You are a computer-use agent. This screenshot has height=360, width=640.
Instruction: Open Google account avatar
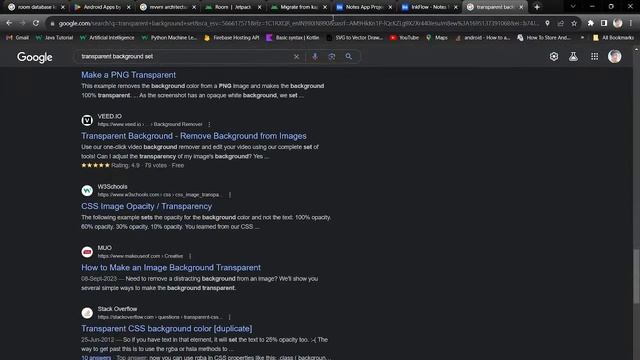(x=615, y=56)
